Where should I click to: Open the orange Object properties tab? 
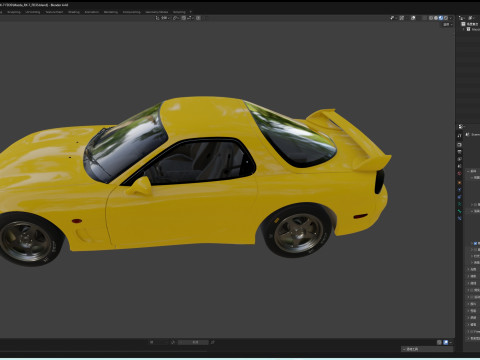[459, 182]
